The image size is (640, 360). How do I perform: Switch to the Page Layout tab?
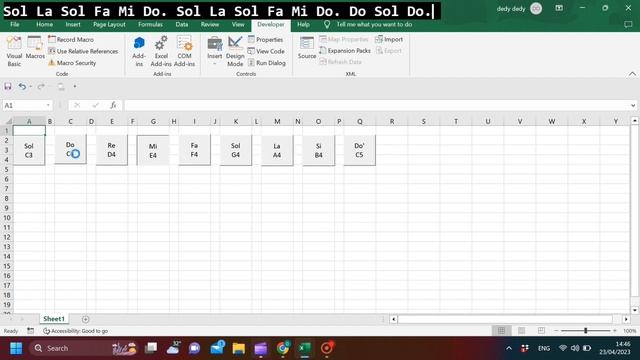pos(109,24)
